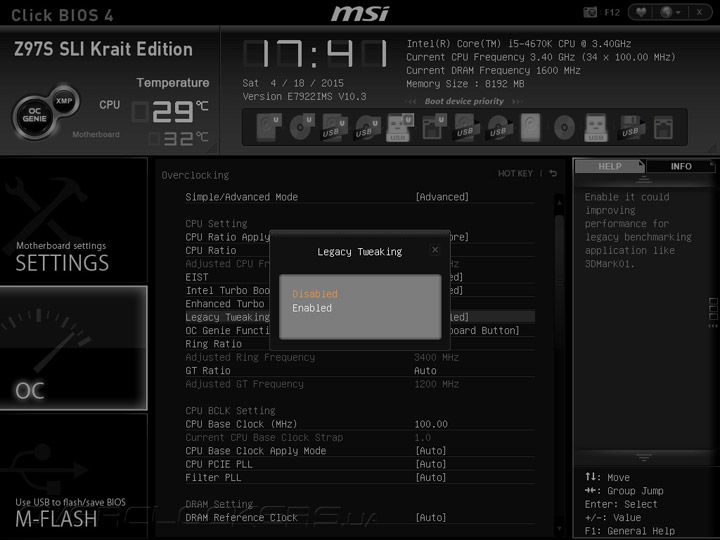
Task: Open Favorites with the heart icon
Action: coord(641,12)
